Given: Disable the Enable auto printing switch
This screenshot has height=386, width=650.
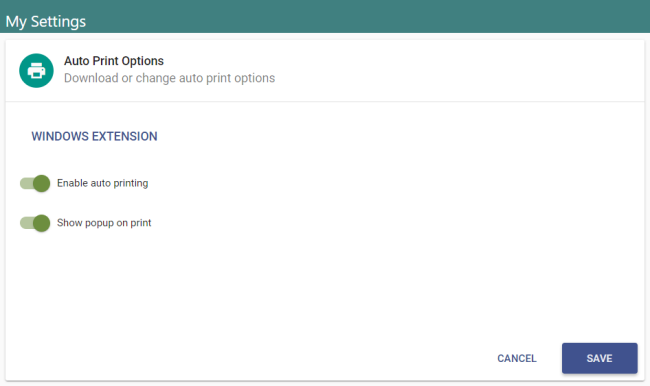Looking at the screenshot, I should (x=35, y=183).
